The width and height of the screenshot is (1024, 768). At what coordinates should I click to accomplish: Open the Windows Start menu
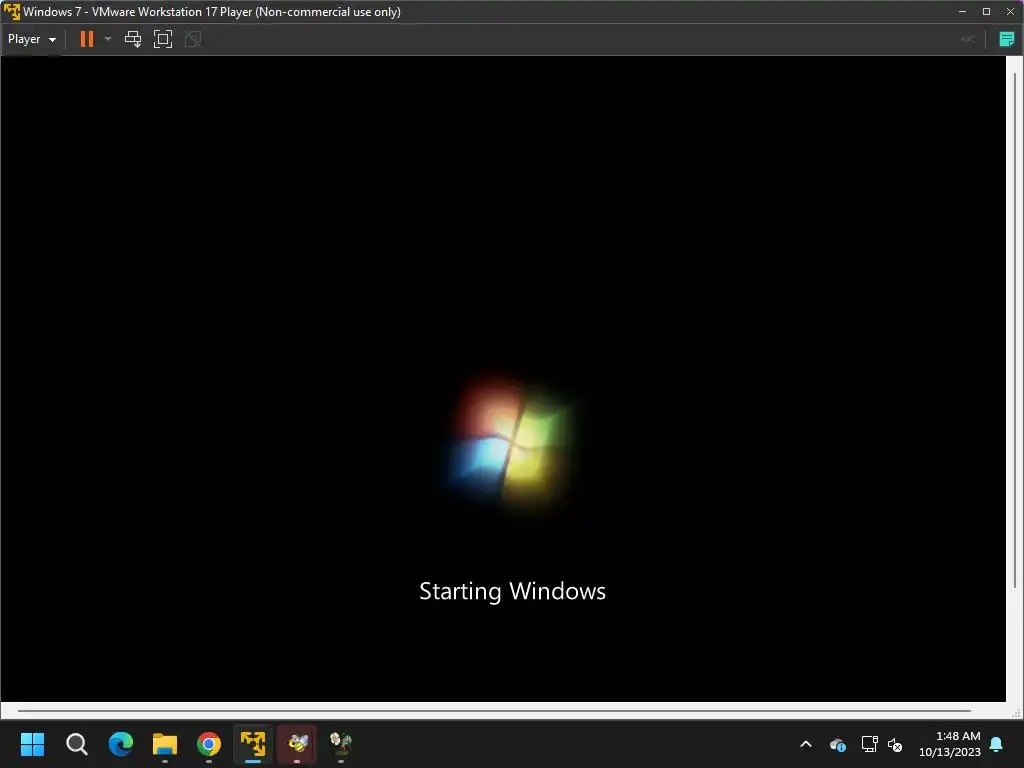coord(32,744)
